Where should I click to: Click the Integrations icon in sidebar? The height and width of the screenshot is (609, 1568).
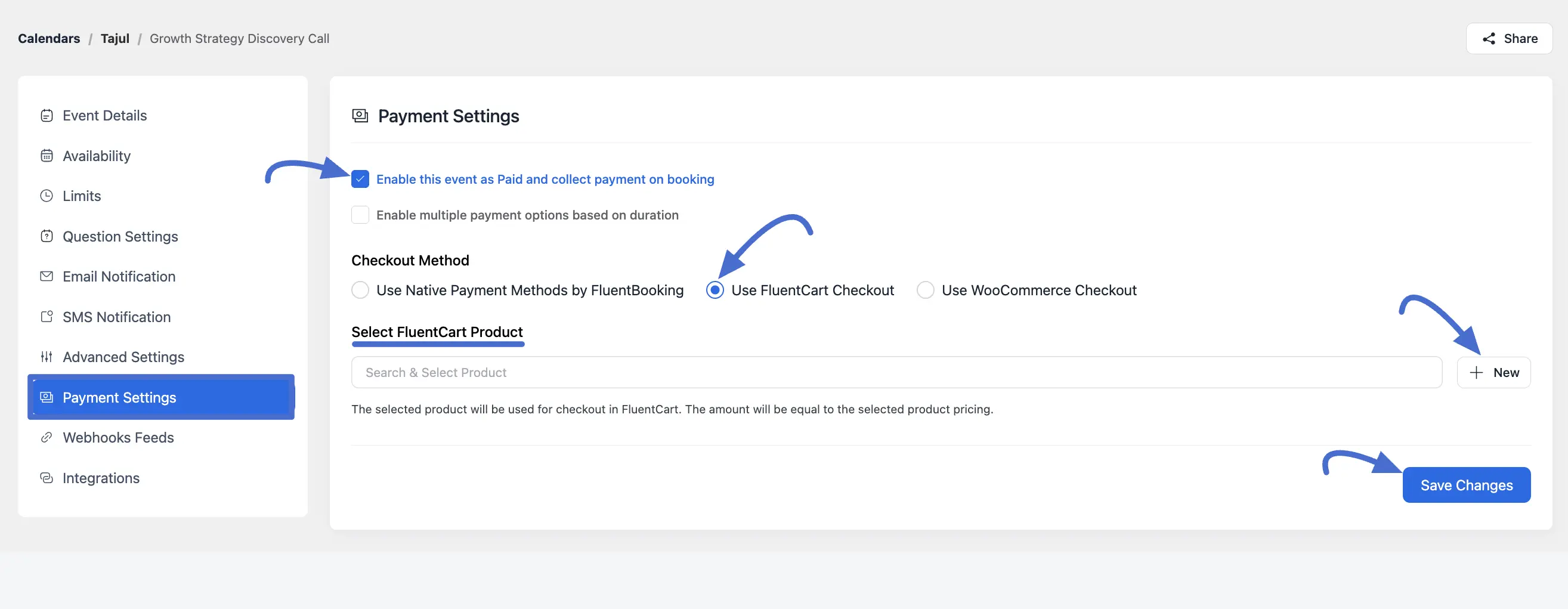pos(48,478)
